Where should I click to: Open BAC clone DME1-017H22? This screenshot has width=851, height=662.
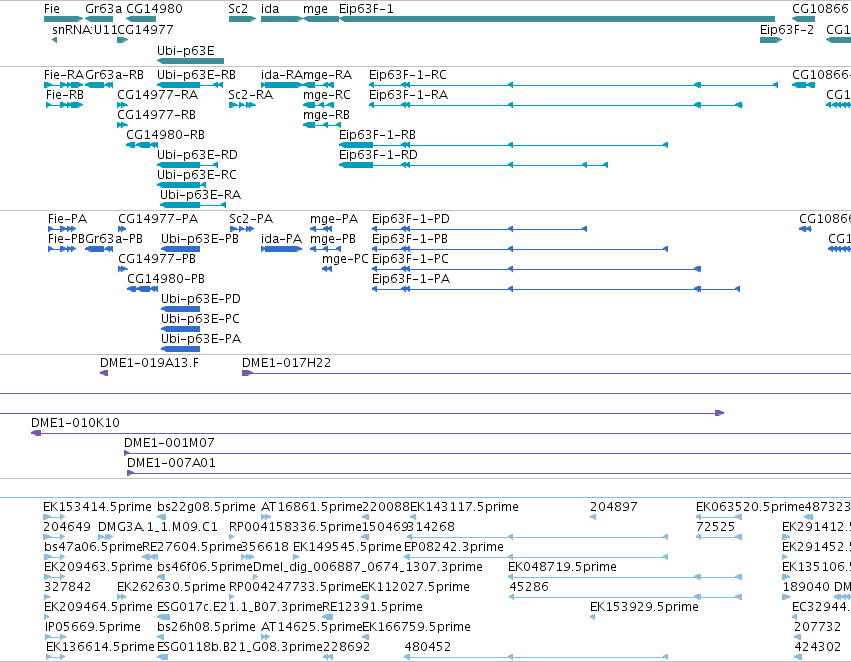(547, 373)
